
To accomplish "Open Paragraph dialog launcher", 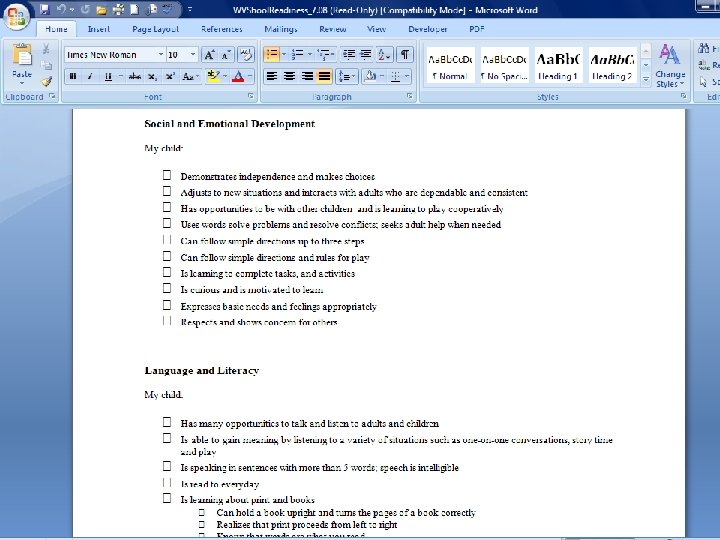I will pyautogui.click(x=410, y=96).
